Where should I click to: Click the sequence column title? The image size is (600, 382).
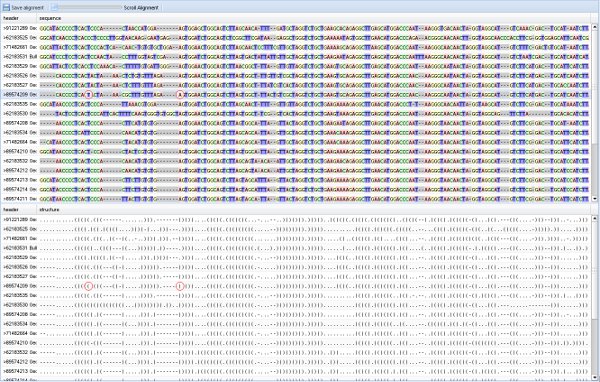point(50,18)
